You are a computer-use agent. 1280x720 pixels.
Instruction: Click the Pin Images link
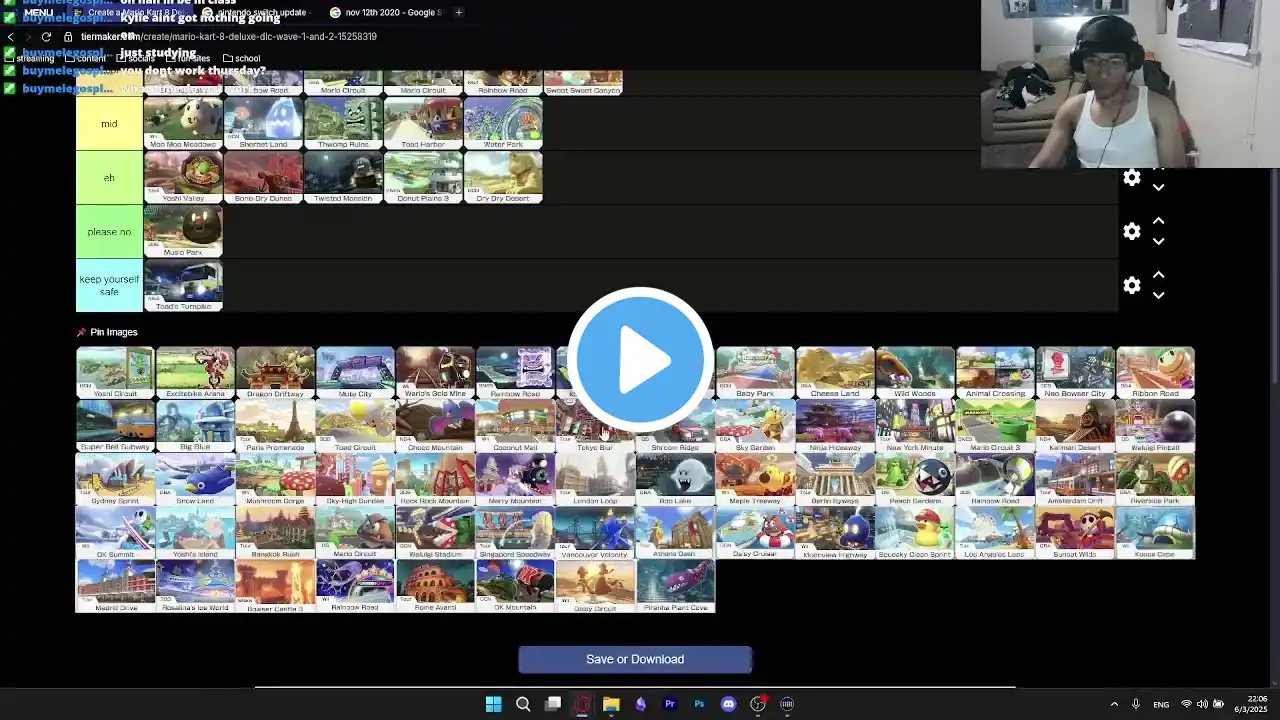[x=107, y=332]
